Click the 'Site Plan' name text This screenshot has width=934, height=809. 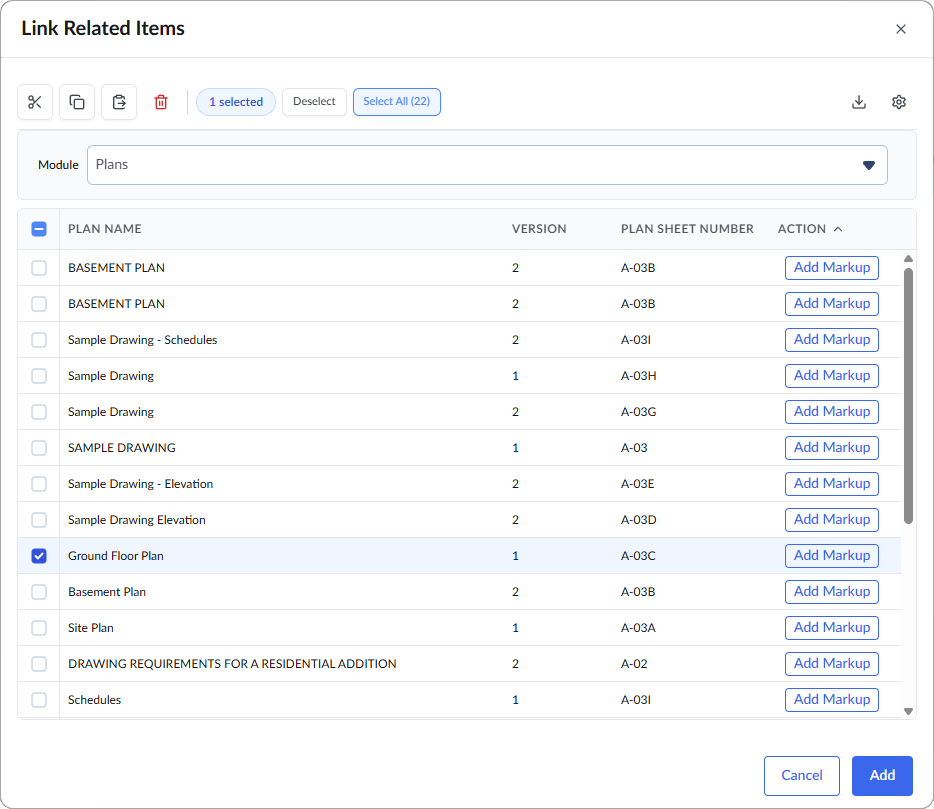click(91, 628)
